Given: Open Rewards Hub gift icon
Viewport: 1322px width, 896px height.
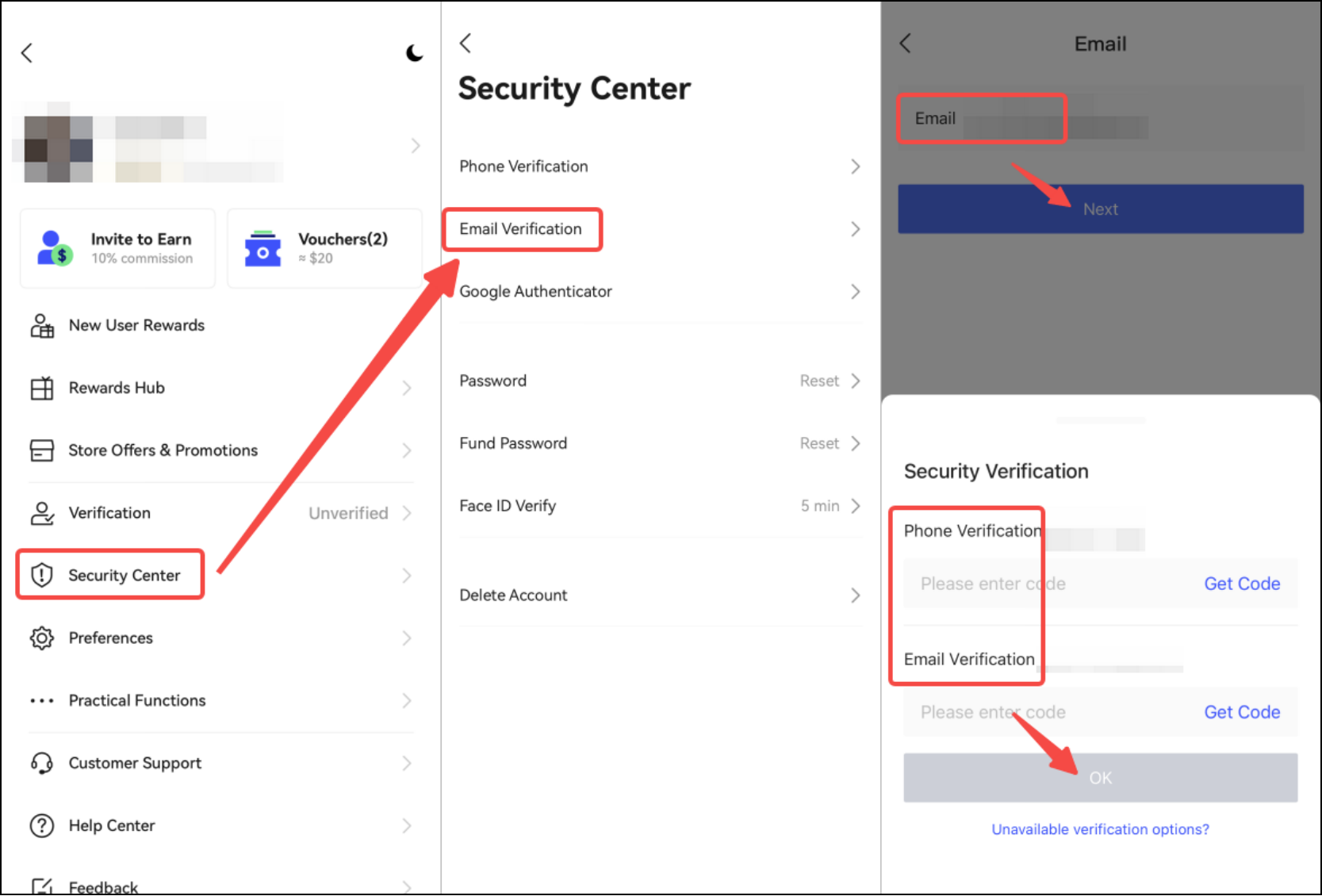Looking at the screenshot, I should (42, 388).
